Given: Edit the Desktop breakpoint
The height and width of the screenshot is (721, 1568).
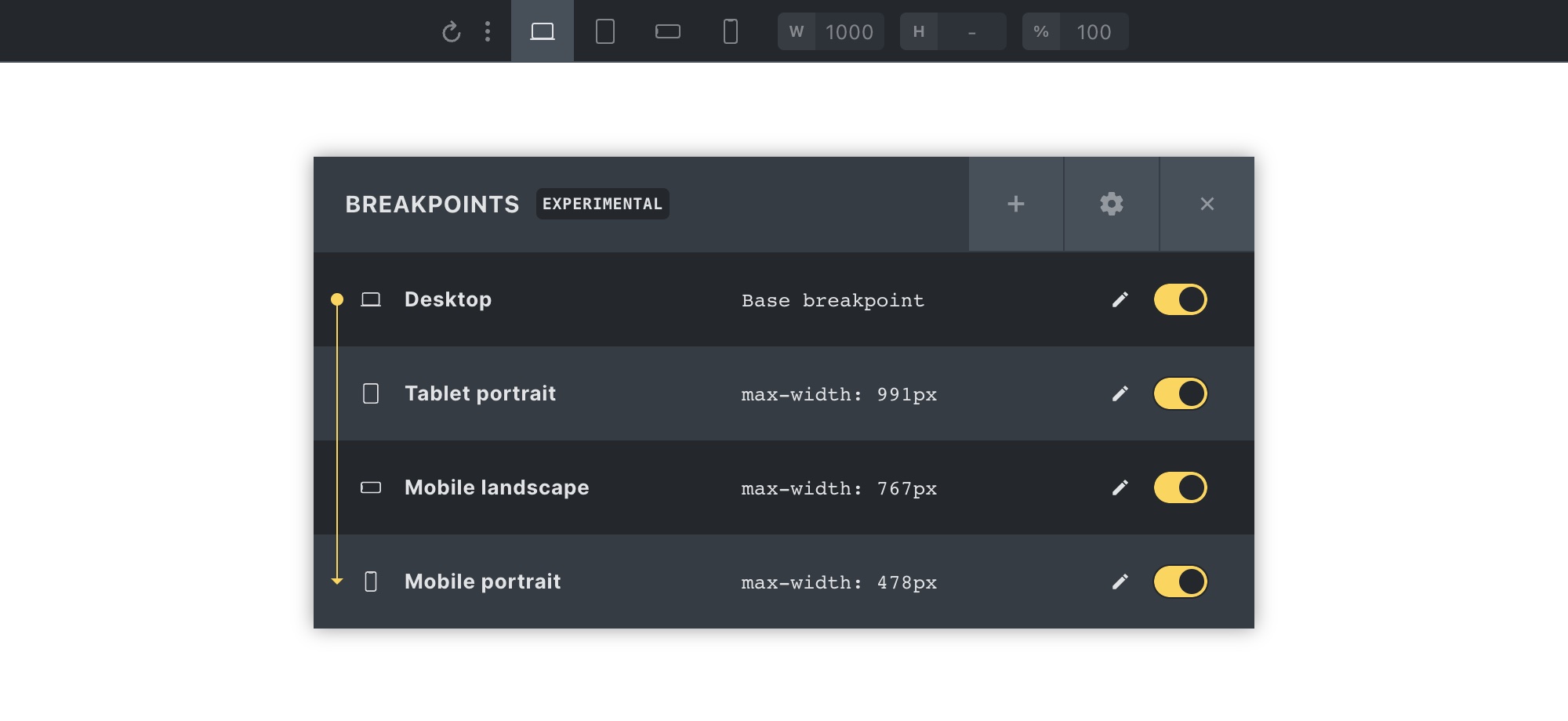Looking at the screenshot, I should click(x=1120, y=299).
